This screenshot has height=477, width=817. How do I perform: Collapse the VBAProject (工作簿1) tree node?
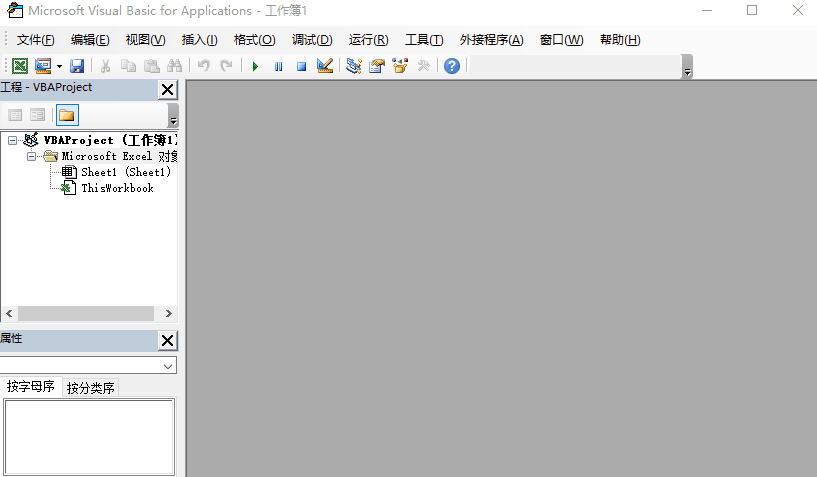(x=13, y=140)
